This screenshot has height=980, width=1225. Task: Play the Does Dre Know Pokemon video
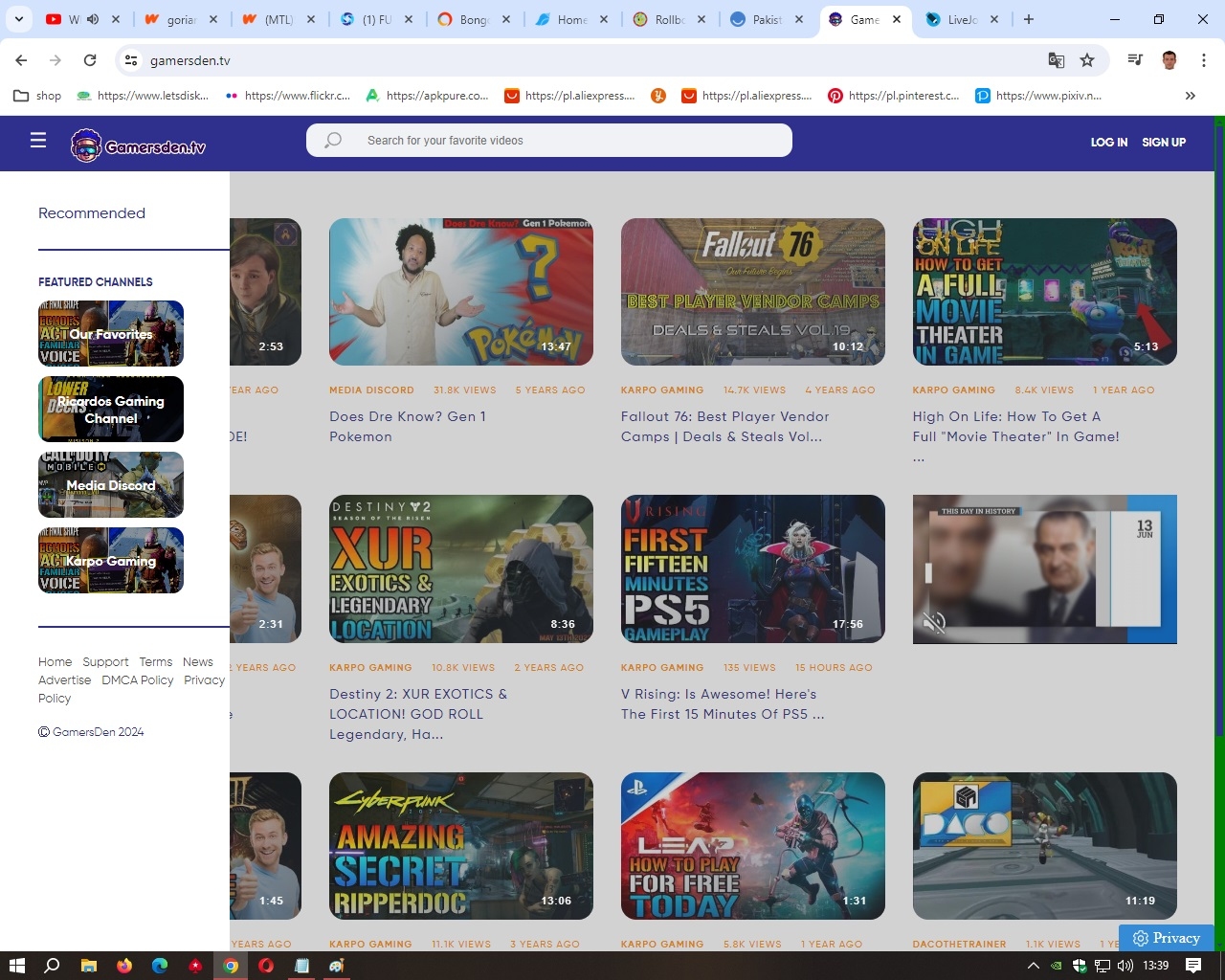point(461,292)
